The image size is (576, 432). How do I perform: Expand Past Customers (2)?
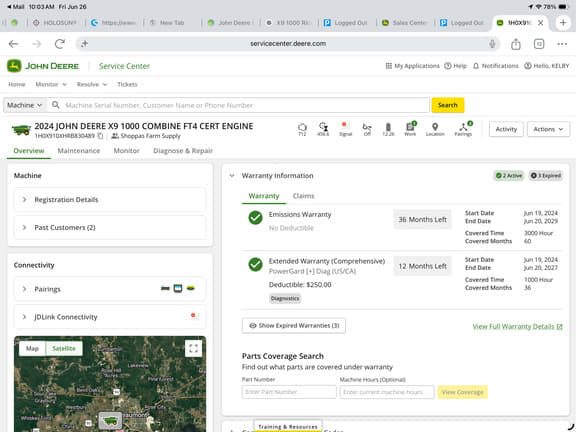(110, 227)
